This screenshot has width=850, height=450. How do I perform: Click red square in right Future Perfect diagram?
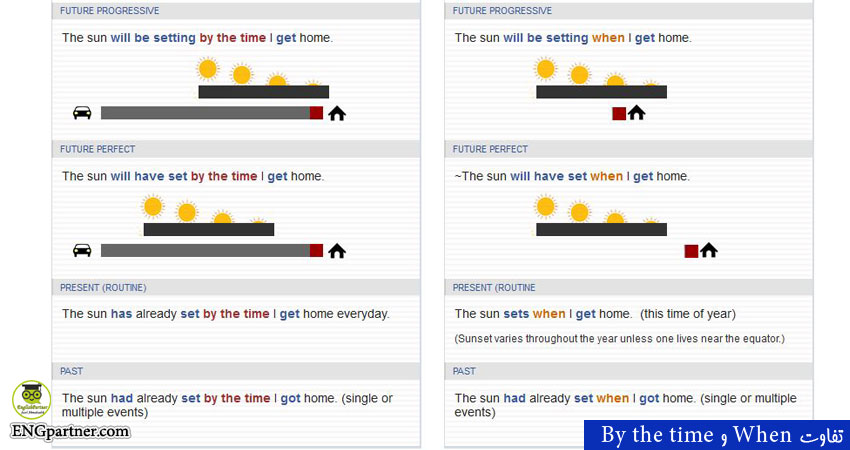[x=691, y=251]
